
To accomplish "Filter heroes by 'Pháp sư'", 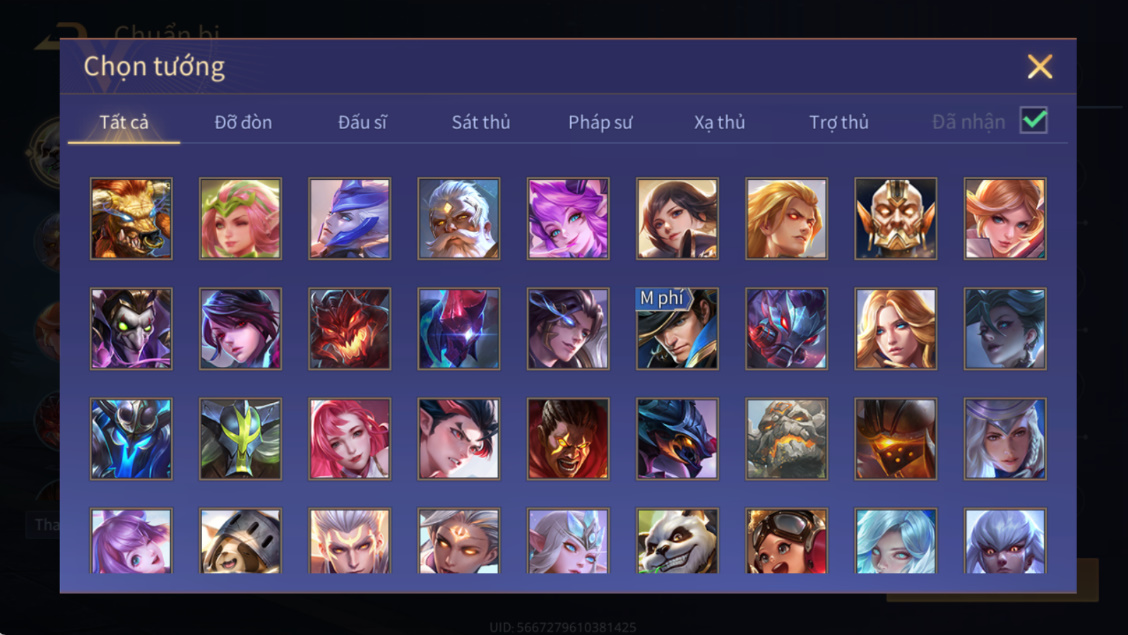I will [600, 122].
